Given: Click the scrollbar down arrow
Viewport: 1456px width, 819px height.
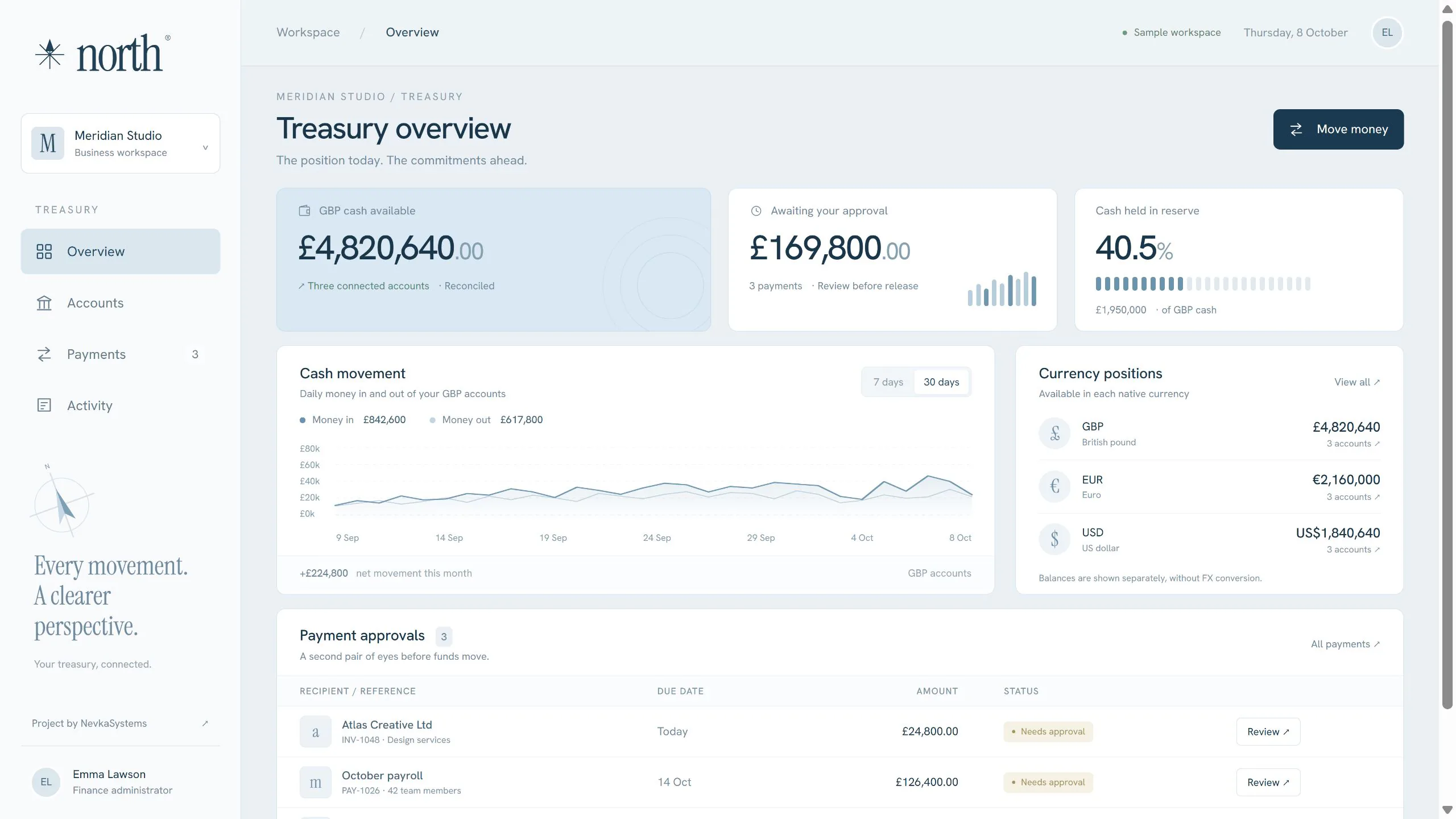Looking at the screenshot, I should 1447,810.
